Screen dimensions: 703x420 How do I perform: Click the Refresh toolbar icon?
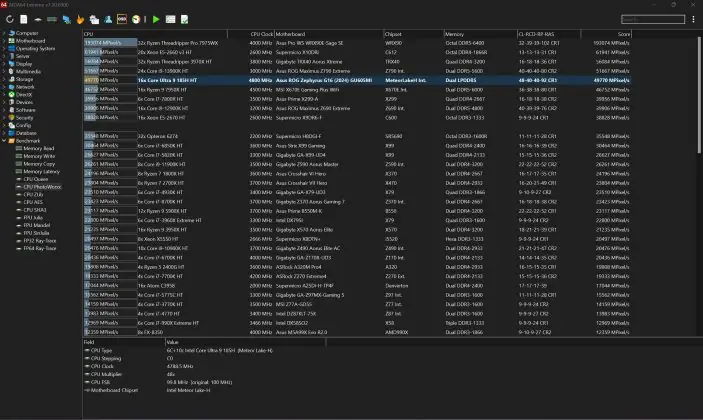click(9, 19)
